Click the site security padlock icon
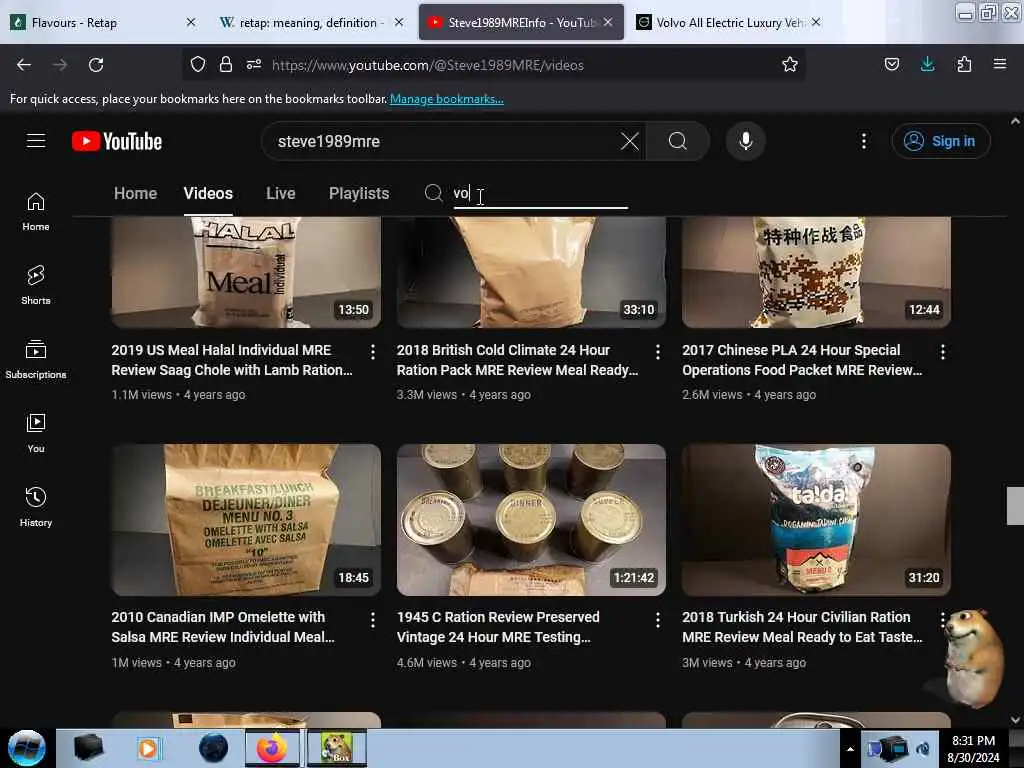 pyautogui.click(x=226, y=64)
